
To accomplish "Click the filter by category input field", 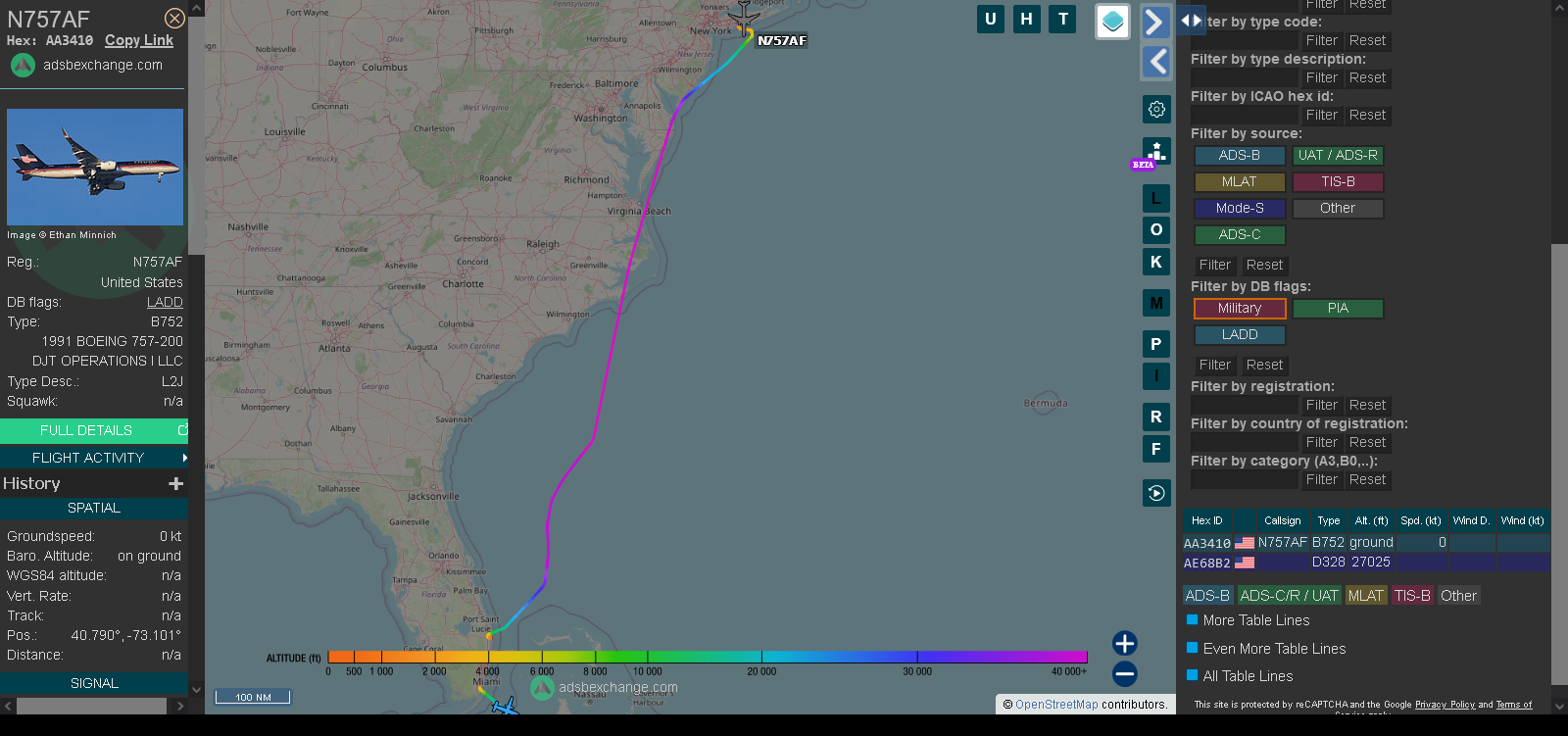I will click(1245, 479).
